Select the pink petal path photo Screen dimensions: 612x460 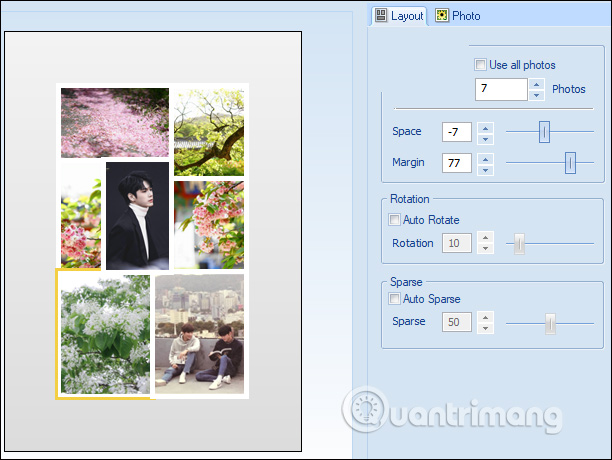click(115, 123)
